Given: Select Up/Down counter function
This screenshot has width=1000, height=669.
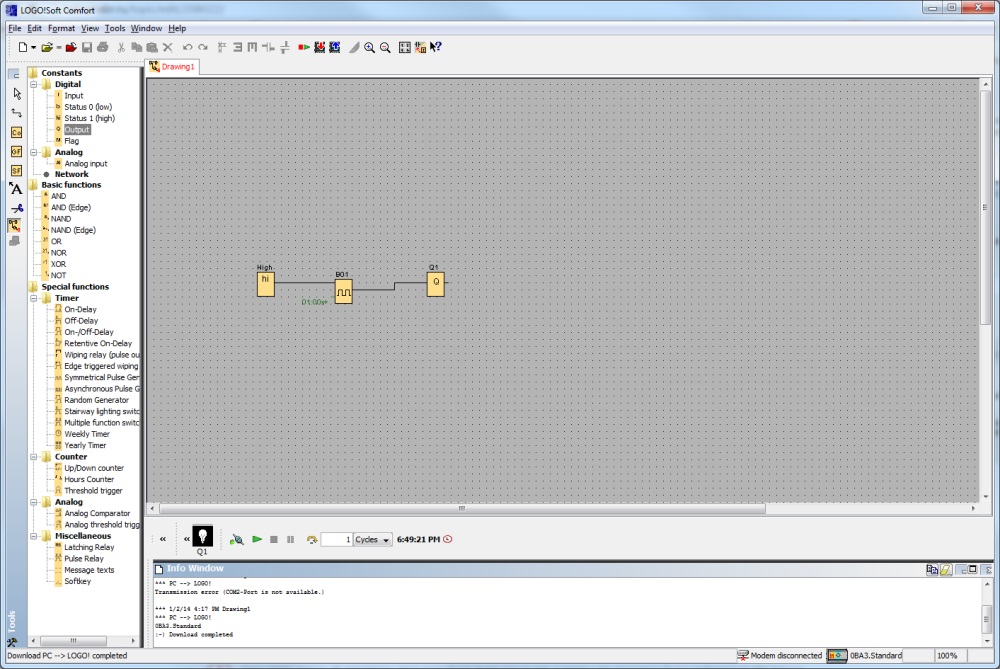Looking at the screenshot, I should (x=94, y=468).
